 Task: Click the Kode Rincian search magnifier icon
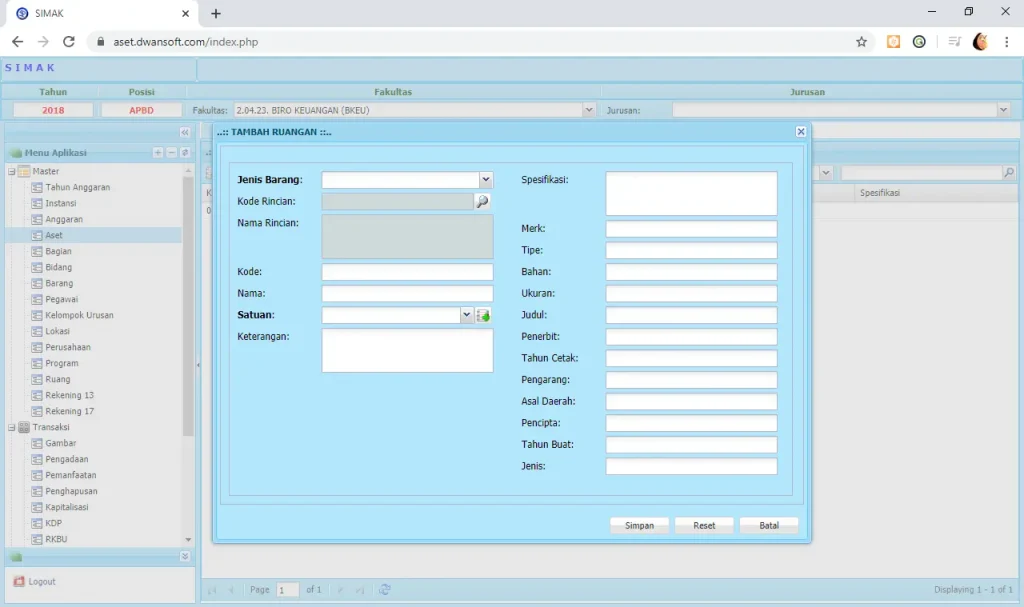click(483, 202)
